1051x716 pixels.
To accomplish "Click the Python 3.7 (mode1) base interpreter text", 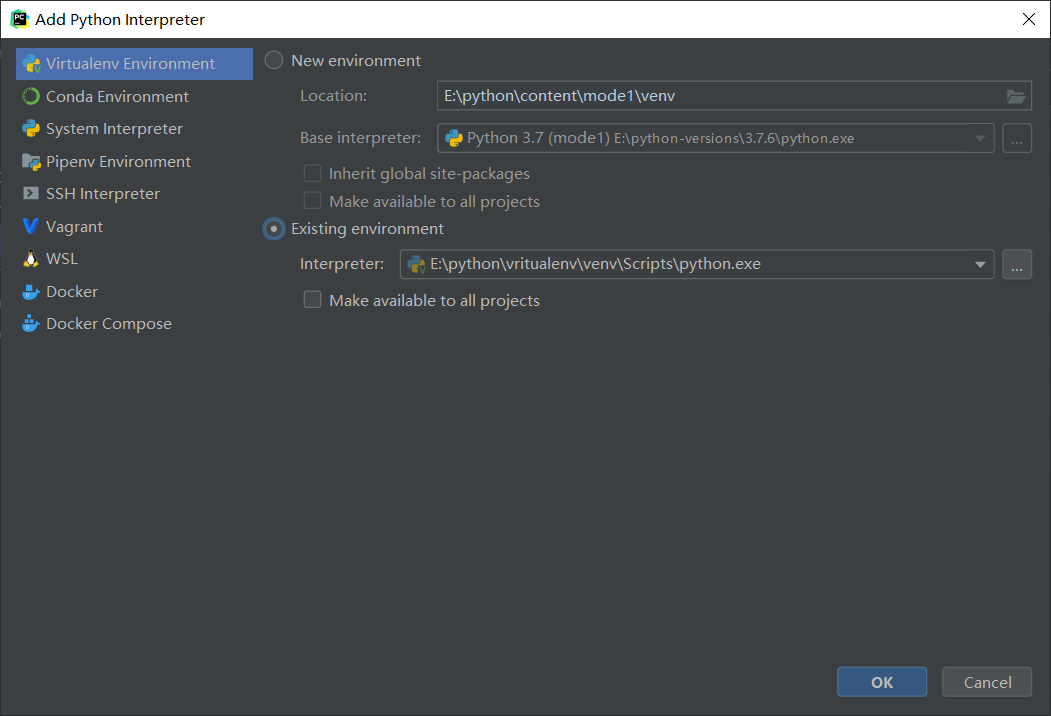I will tap(538, 138).
